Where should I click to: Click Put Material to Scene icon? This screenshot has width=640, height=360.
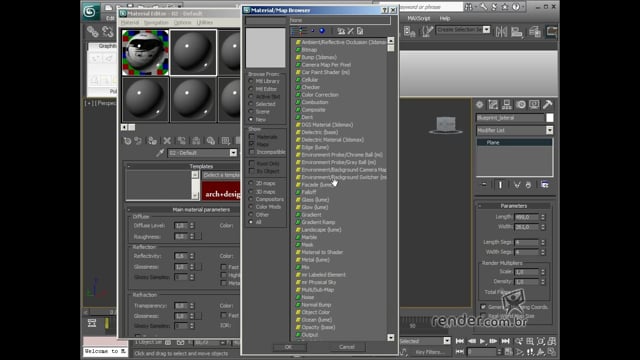pos(138,141)
